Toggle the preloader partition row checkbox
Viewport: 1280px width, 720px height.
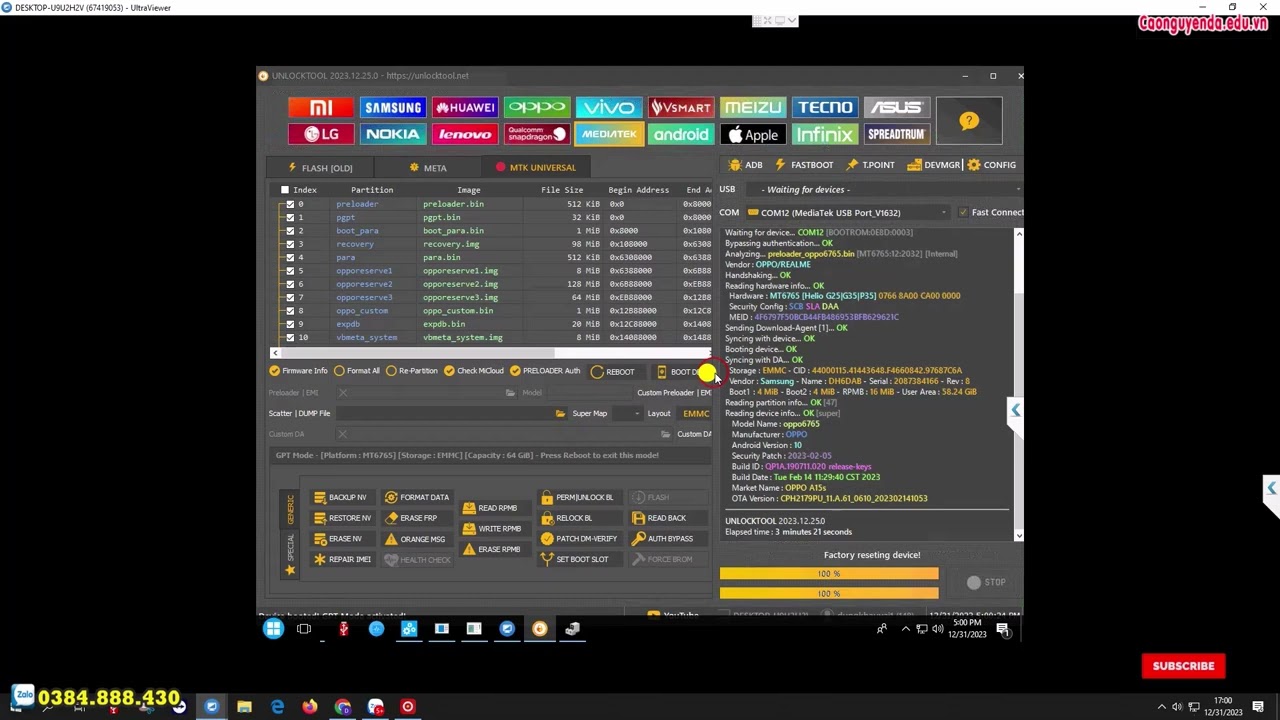(x=290, y=204)
